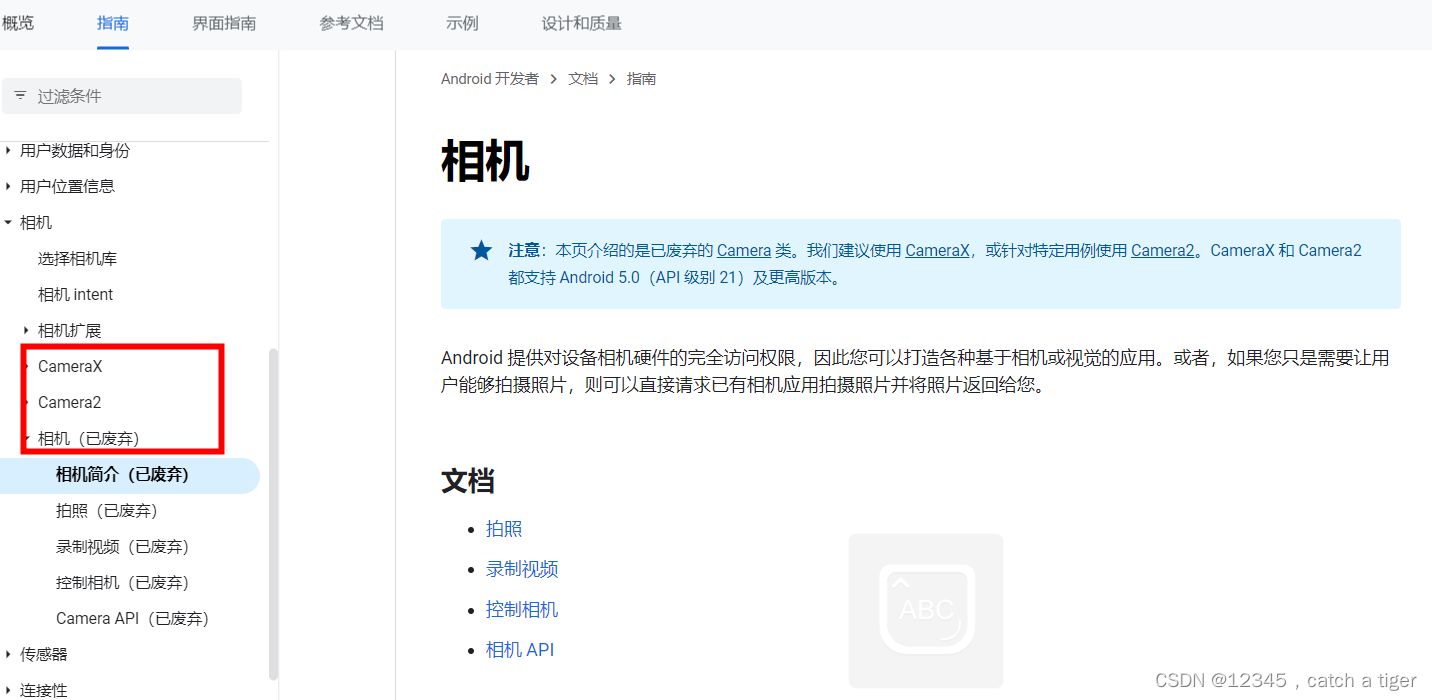Open the Camera2 link in the notice
1432x700 pixels.
(x=1162, y=251)
